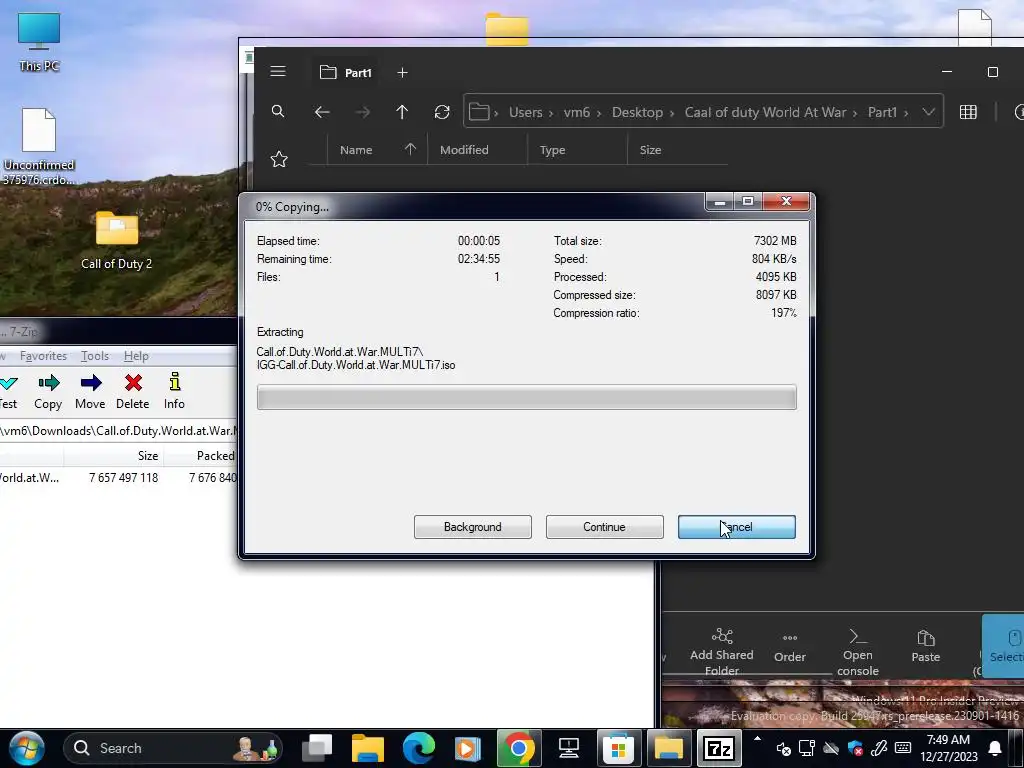This screenshot has width=1024, height=768.
Task: Click the taskbar Search box
Action: (x=173, y=748)
